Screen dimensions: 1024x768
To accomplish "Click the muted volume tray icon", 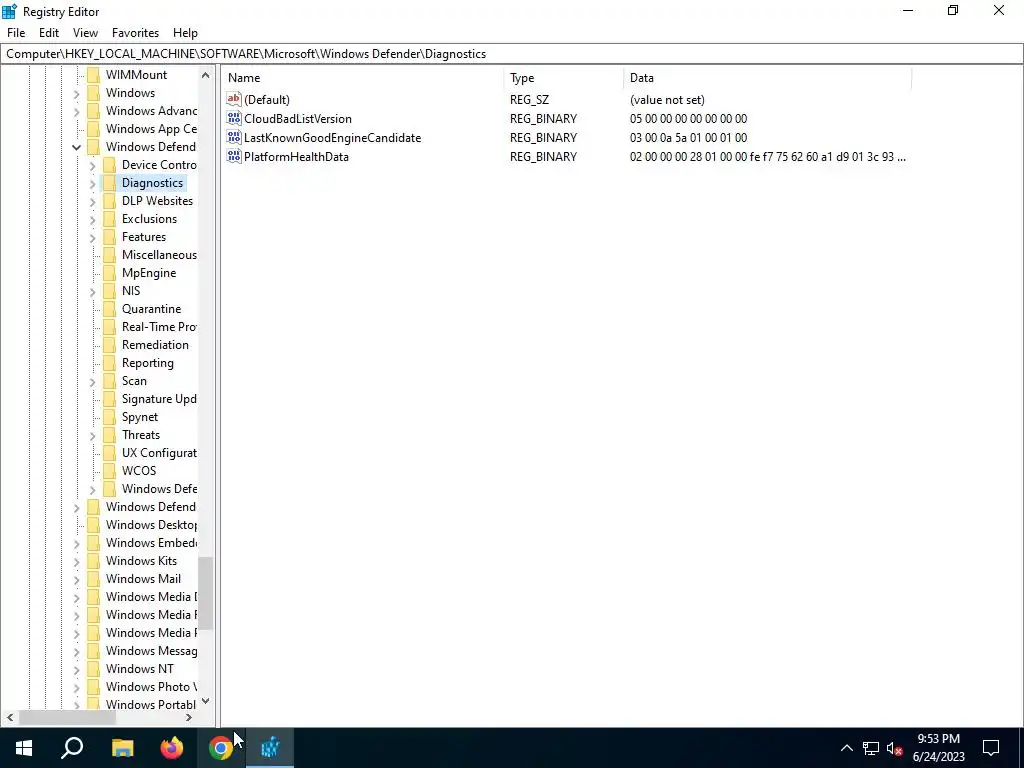I will [894, 748].
